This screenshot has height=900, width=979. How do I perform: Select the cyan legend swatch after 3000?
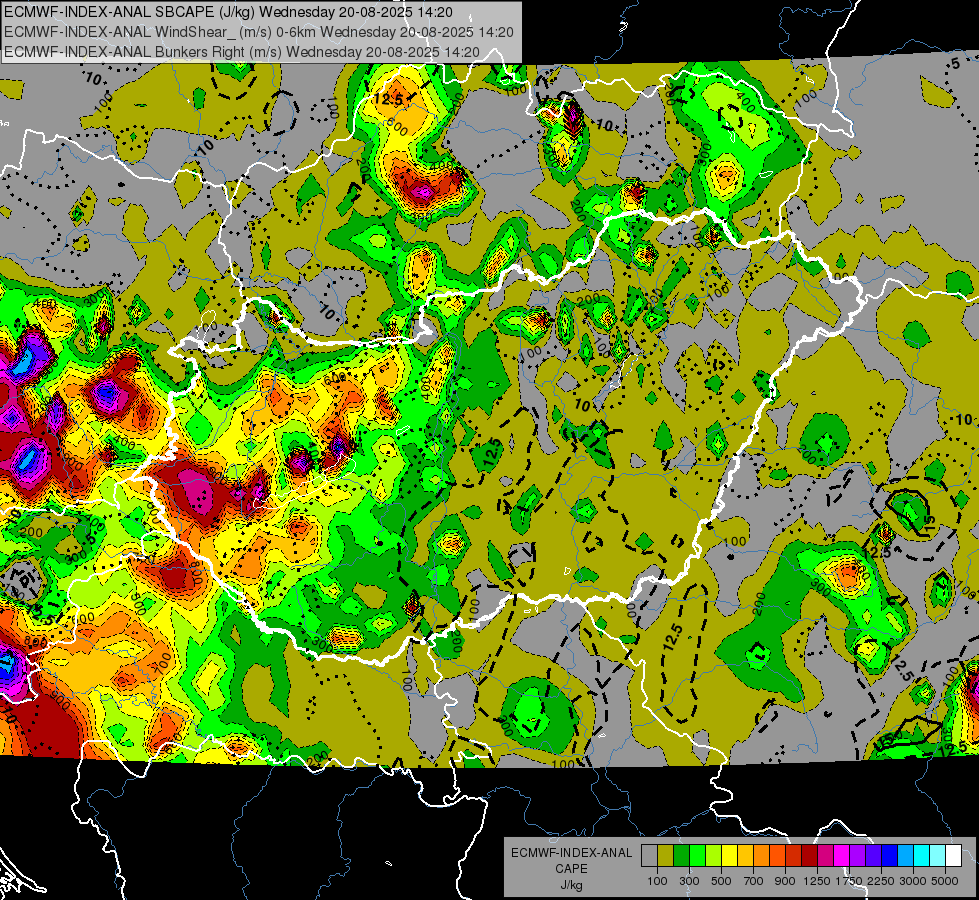point(922,856)
